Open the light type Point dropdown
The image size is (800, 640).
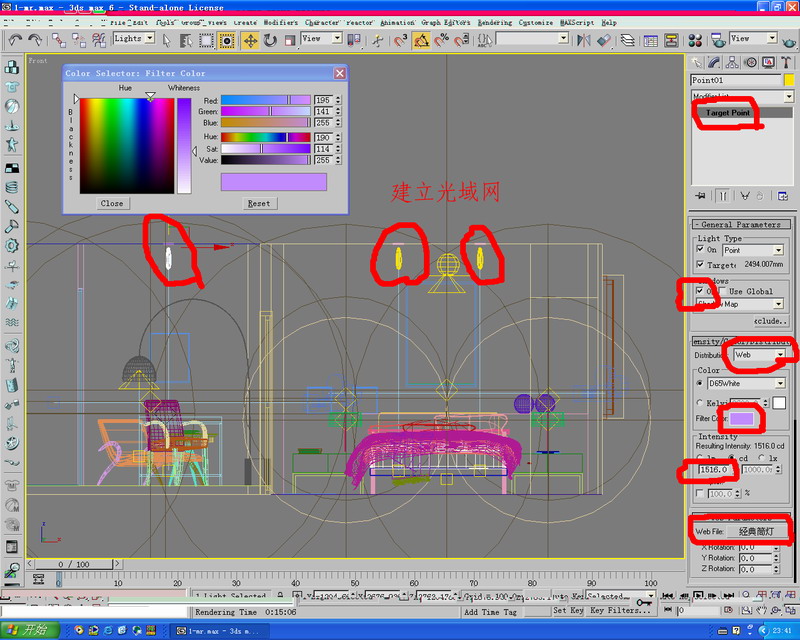pos(778,250)
